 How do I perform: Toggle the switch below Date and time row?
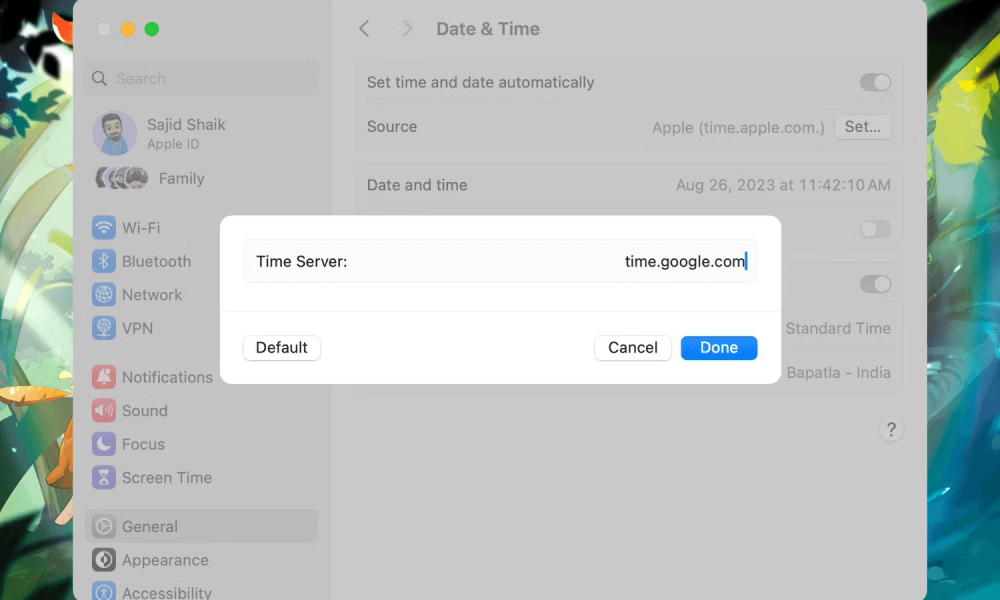tap(875, 229)
